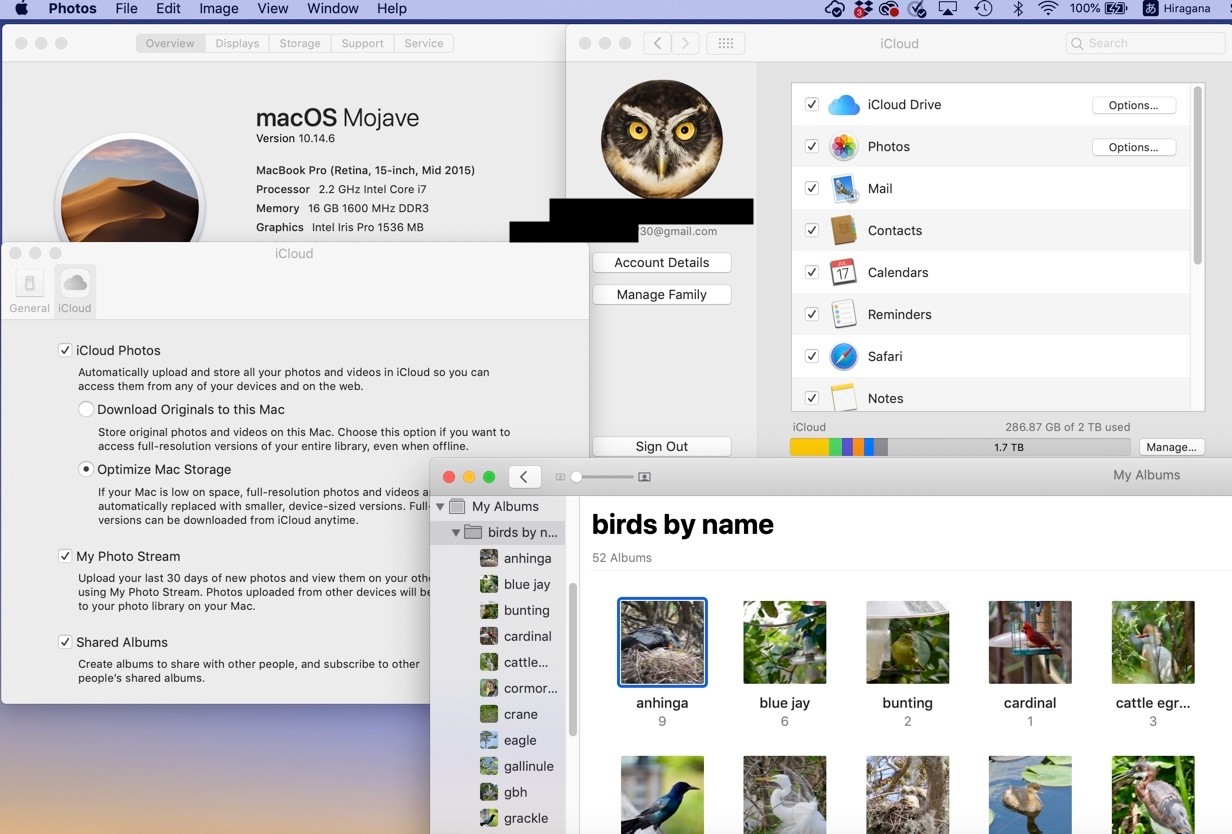Uncheck iCloud Drive checkbox
This screenshot has width=1232, height=834.
click(812, 105)
